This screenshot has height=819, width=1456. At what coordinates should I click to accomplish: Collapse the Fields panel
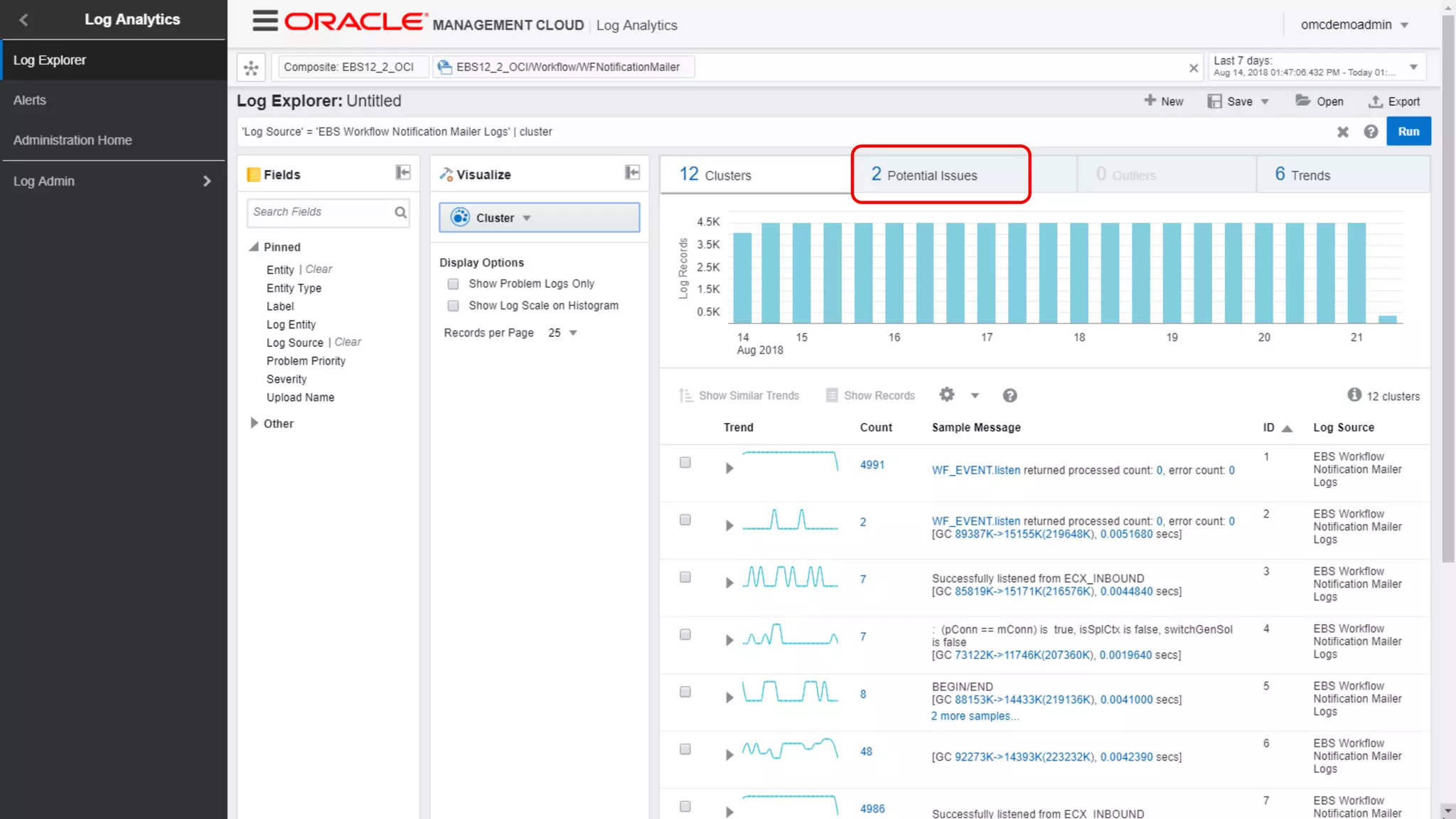[403, 173]
